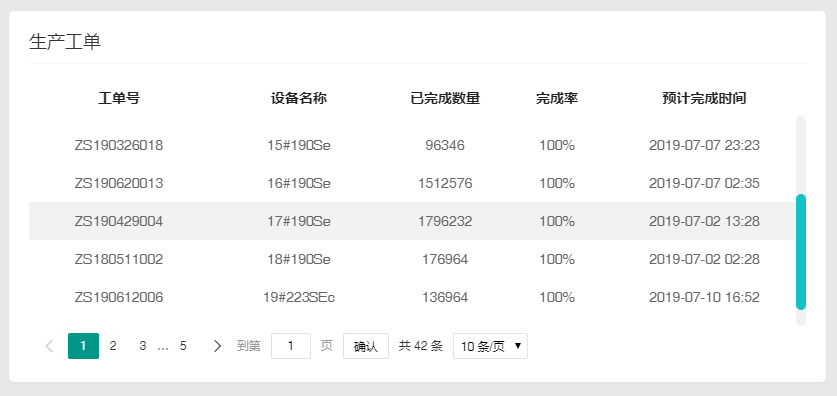Jump to page 5

183,346
